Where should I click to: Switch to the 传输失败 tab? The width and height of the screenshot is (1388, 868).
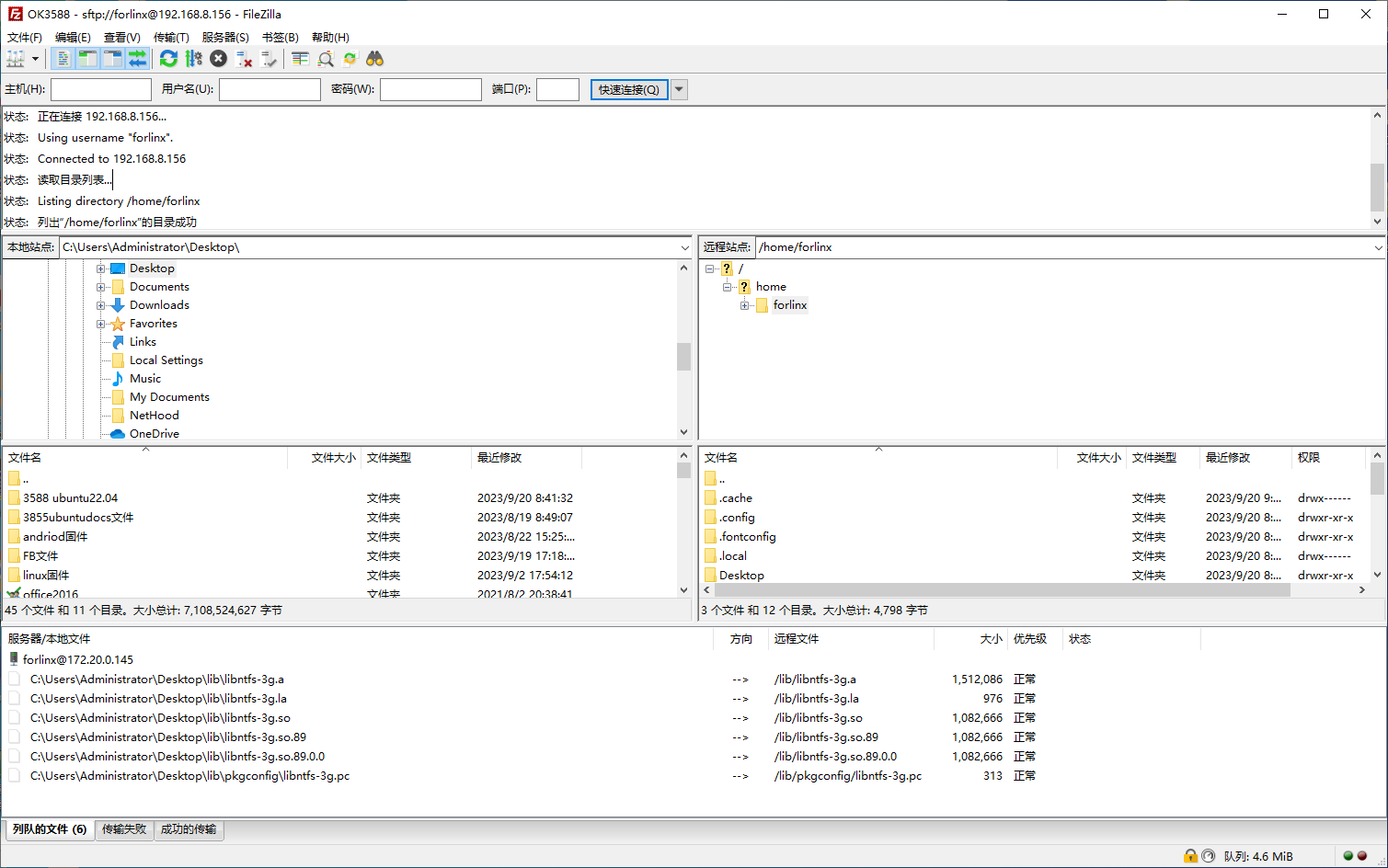point(124,829)
